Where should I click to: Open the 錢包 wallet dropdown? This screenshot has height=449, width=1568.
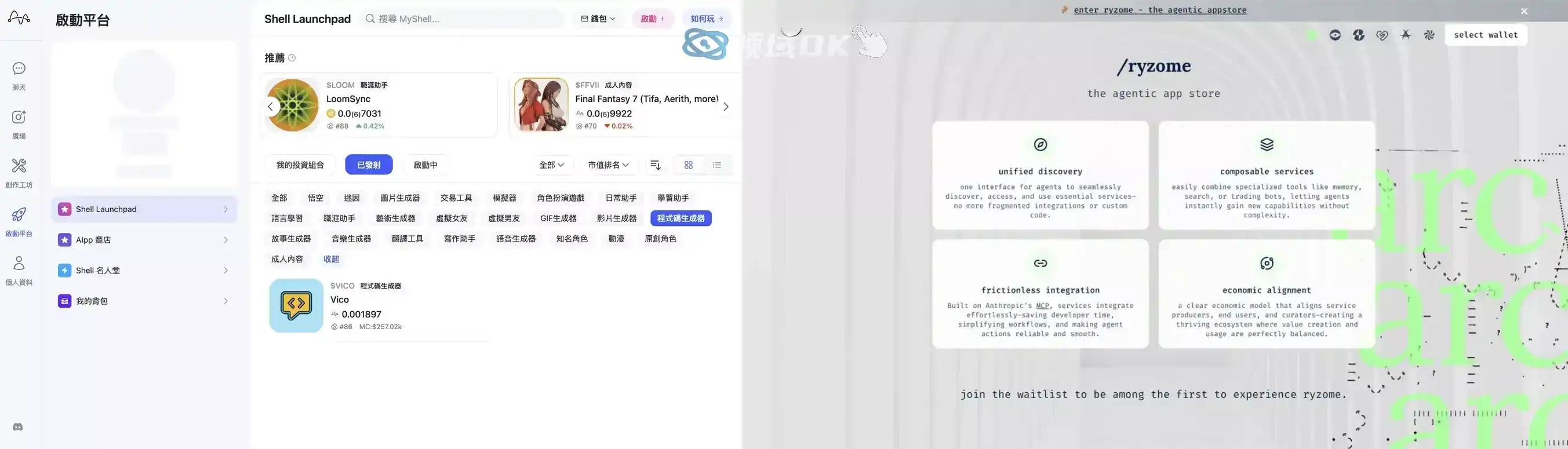click(598, 19)
